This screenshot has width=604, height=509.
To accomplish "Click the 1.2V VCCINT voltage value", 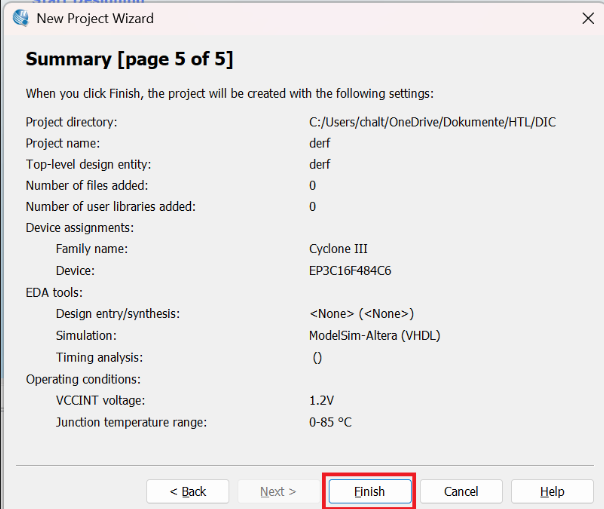I will [x=321, y=400].
